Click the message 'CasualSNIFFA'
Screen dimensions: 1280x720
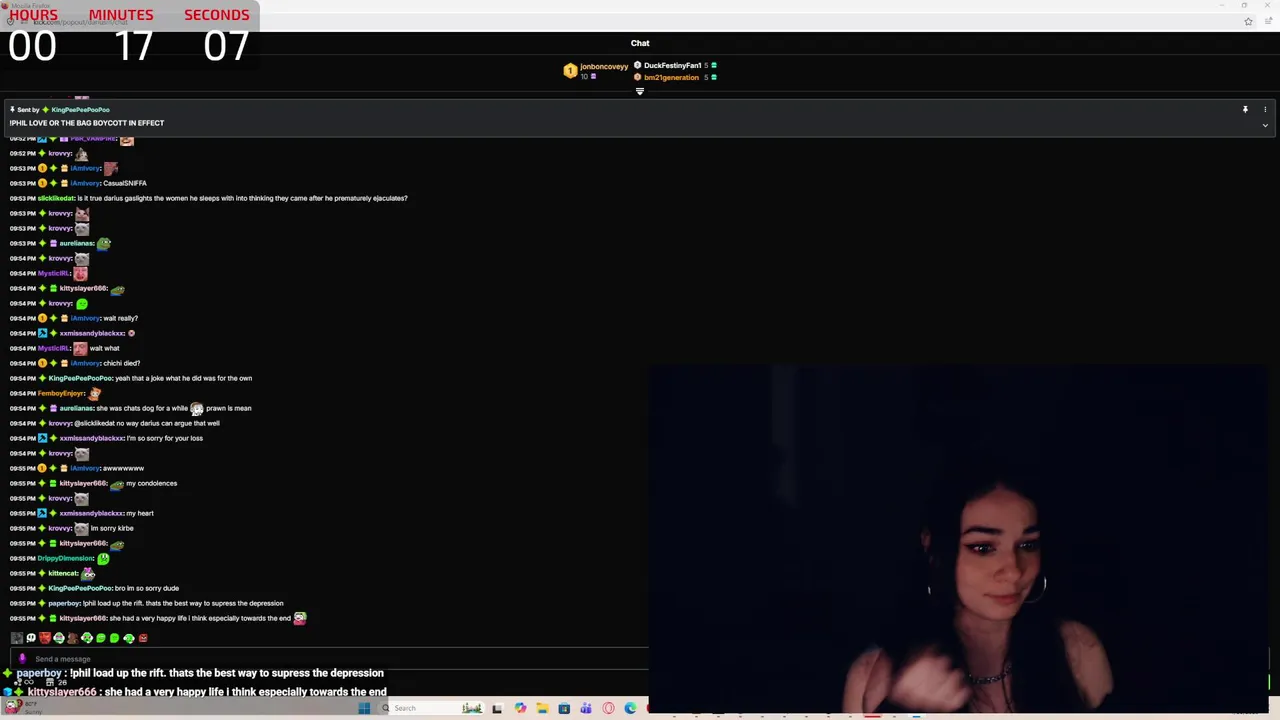125,183
